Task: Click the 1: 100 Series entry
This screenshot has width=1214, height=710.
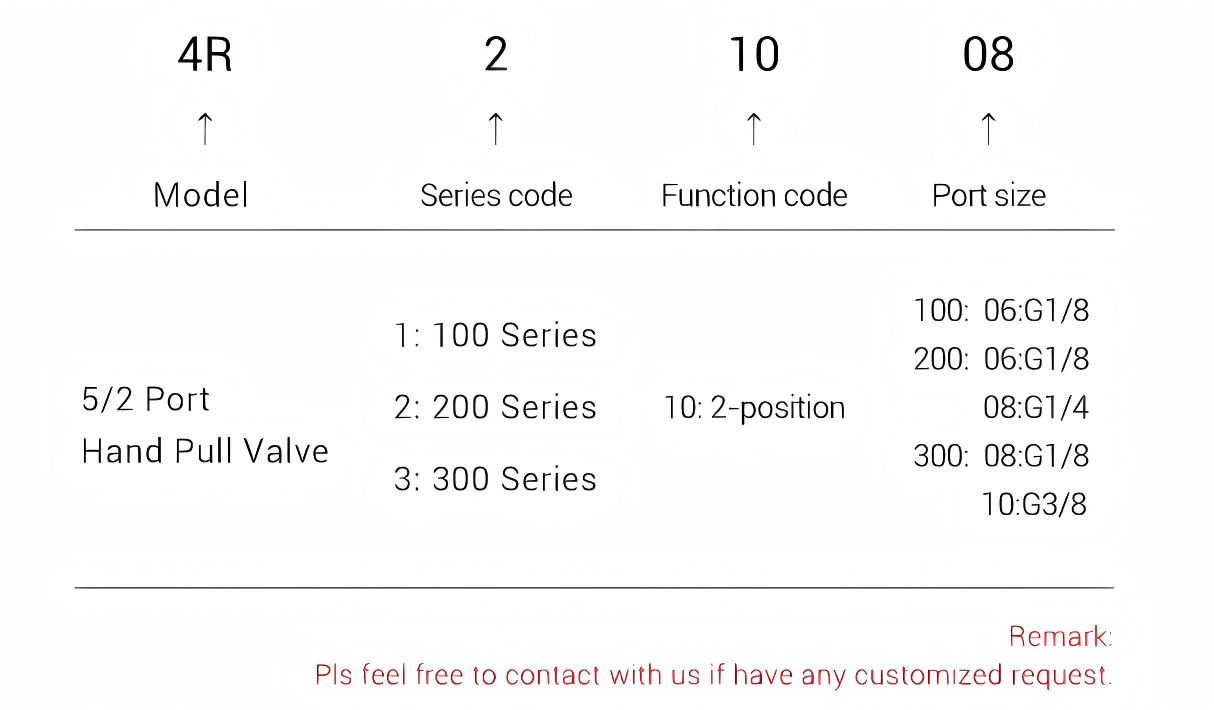Action: (495, 335)
